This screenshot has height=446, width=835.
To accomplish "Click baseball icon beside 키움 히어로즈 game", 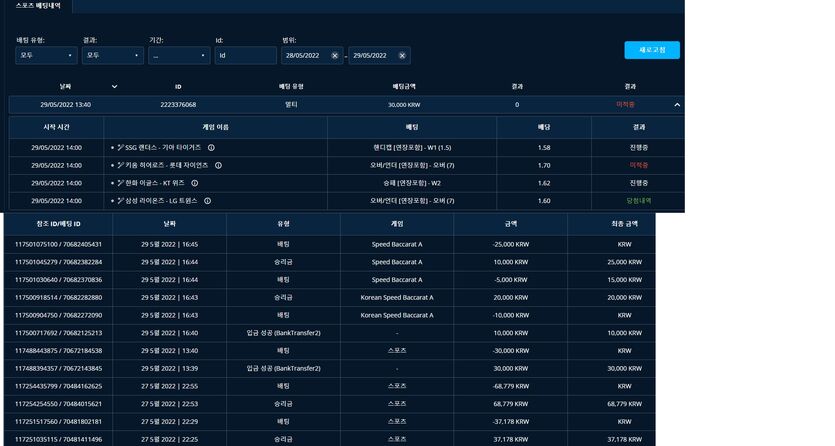I will coord(120,166).
